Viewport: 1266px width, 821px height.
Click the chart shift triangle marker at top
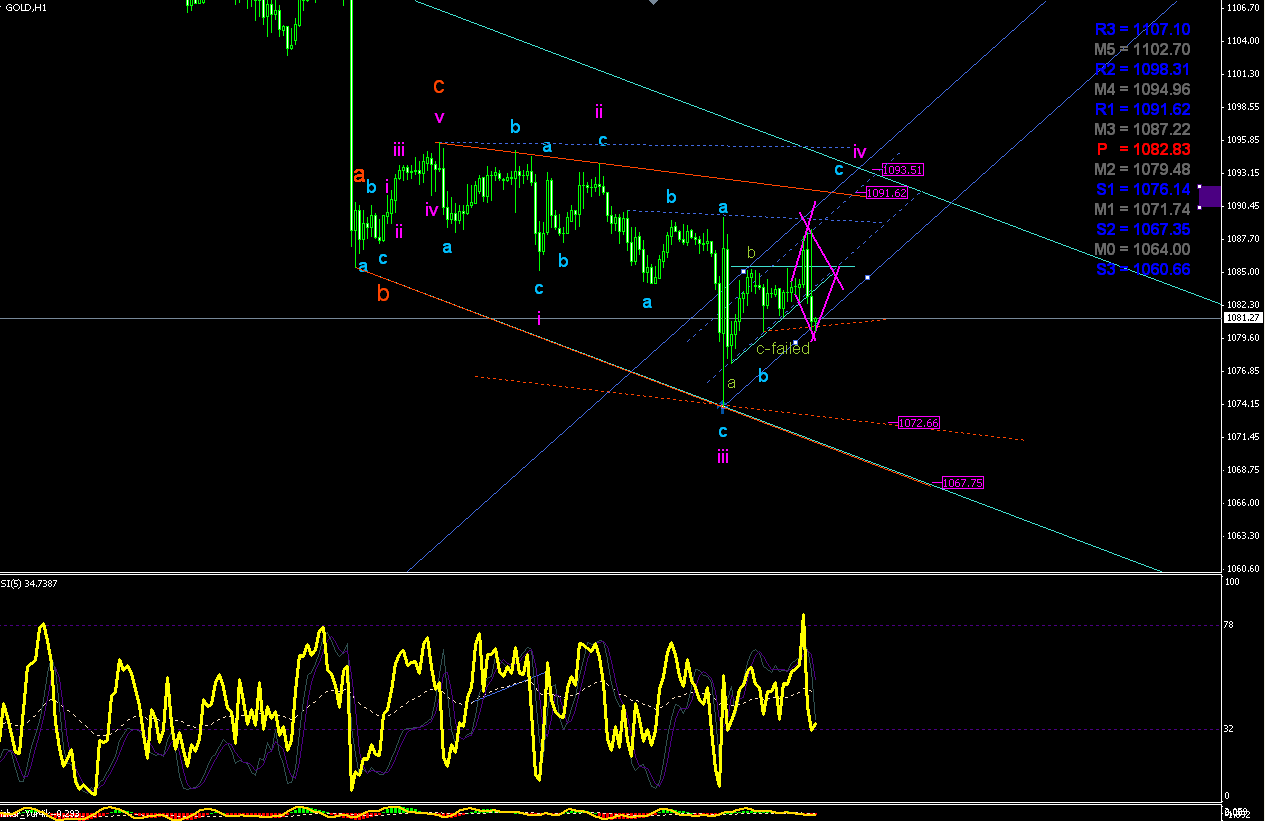653,3
